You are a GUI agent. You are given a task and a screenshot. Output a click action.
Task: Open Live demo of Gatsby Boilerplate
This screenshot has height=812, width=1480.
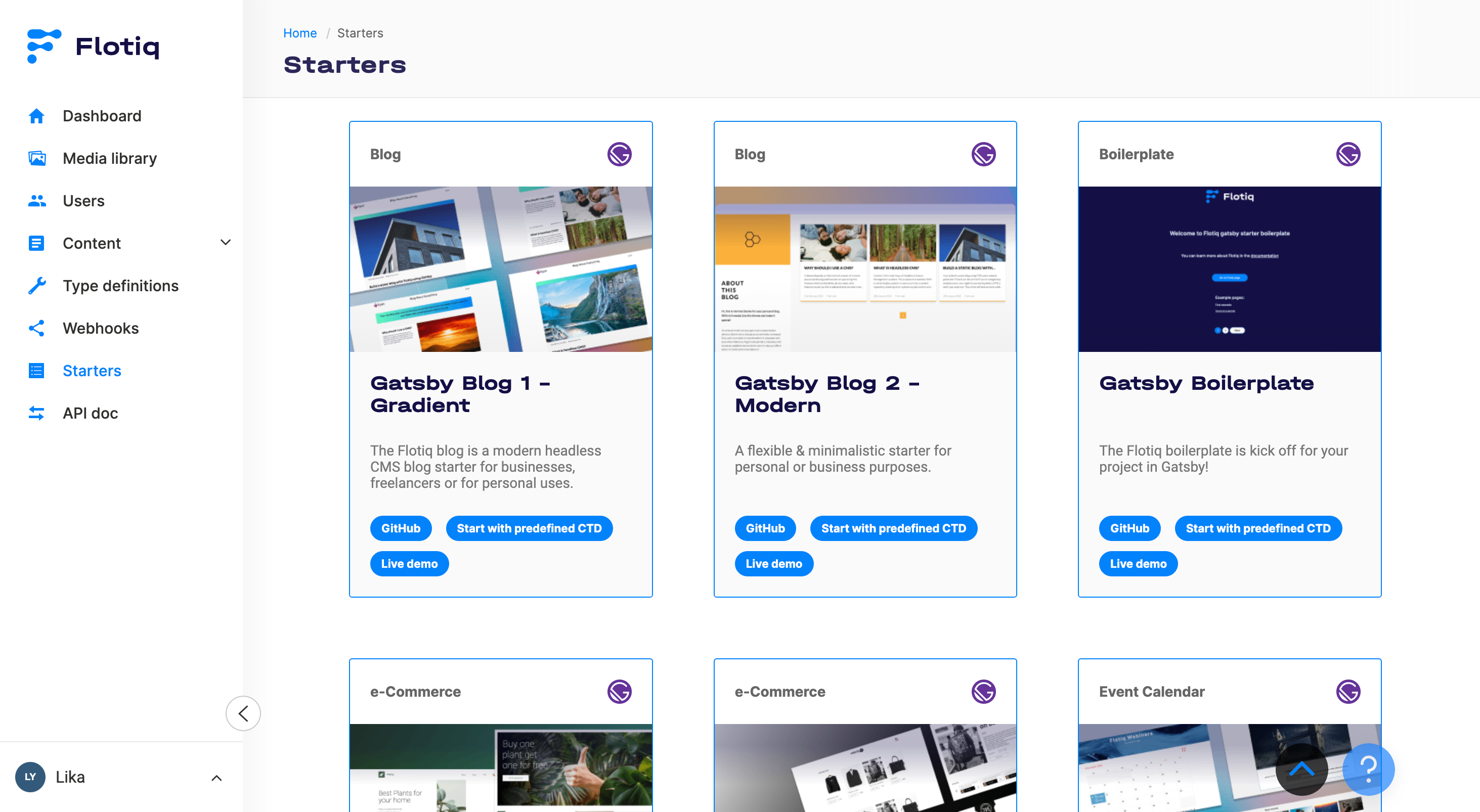[1138, 564]
